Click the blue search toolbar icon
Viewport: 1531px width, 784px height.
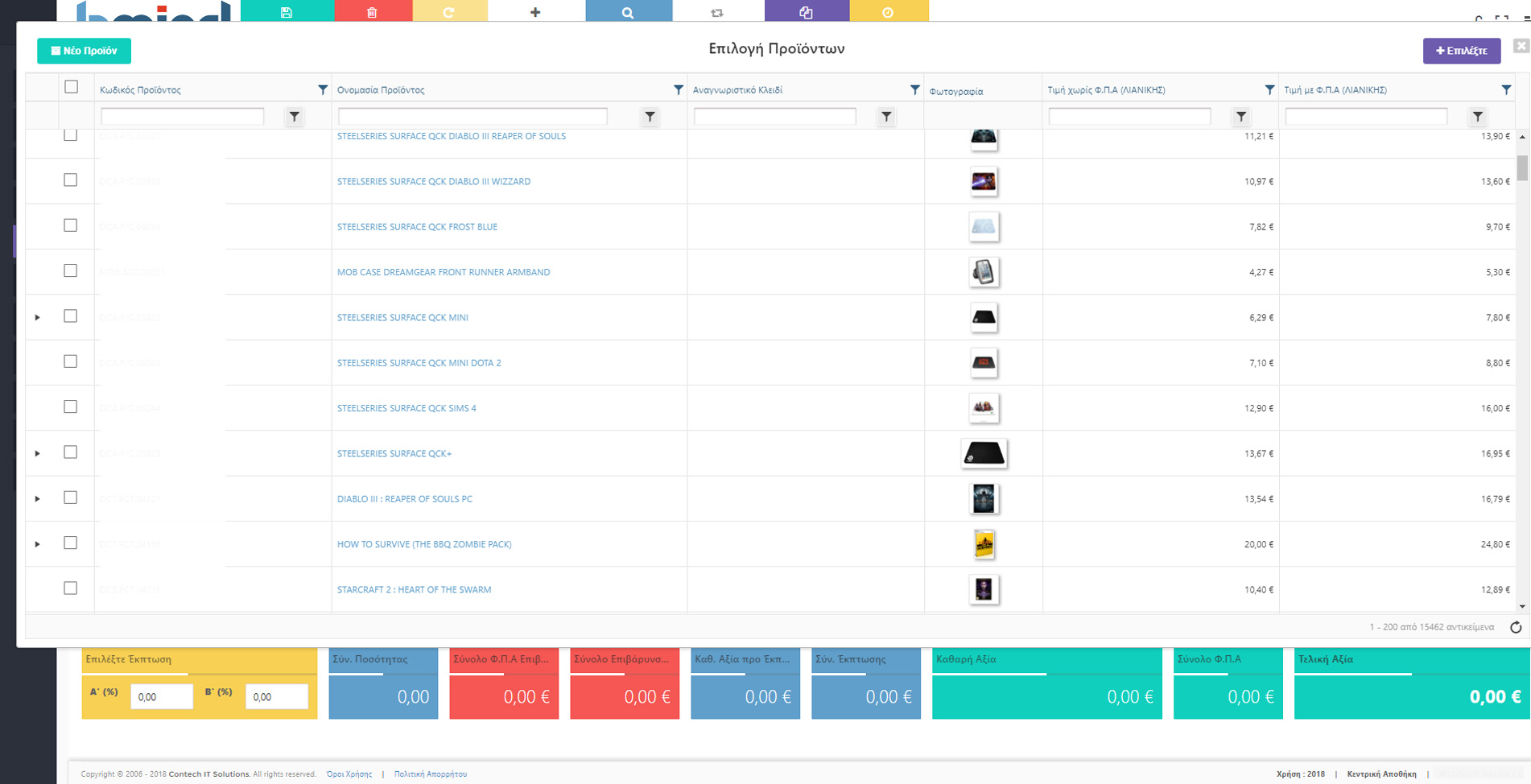tap(628, 11)
